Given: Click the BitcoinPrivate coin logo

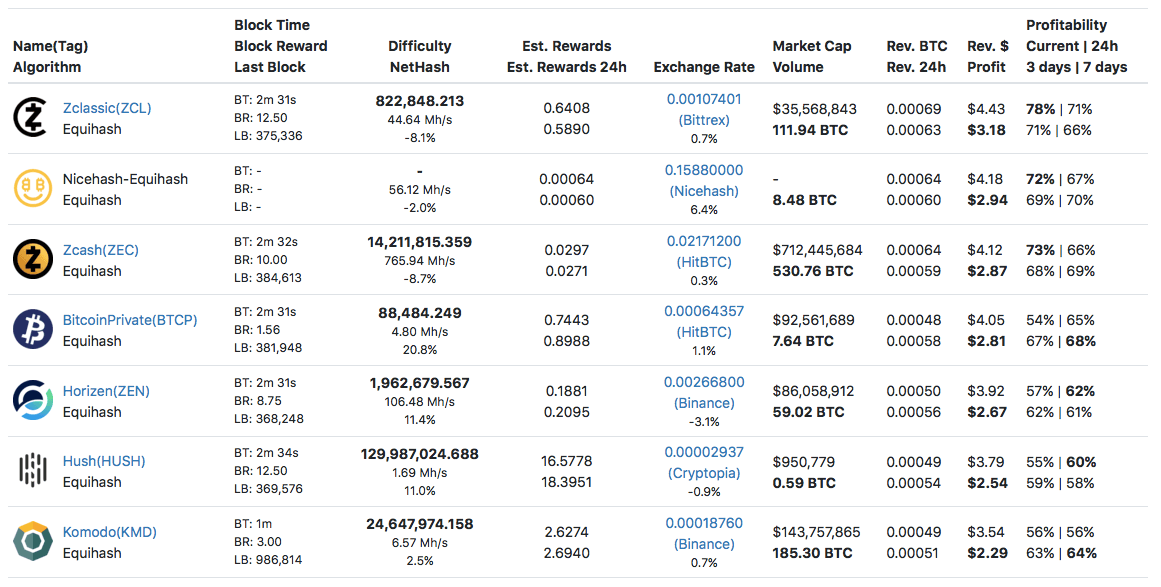Looking at the screenshot, I should (32, 330).
